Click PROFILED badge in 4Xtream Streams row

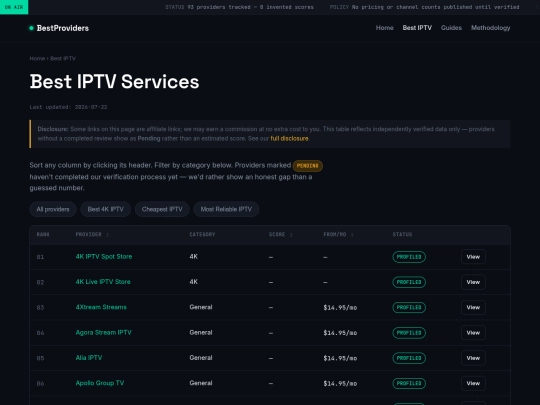click(x=409, y=308)
